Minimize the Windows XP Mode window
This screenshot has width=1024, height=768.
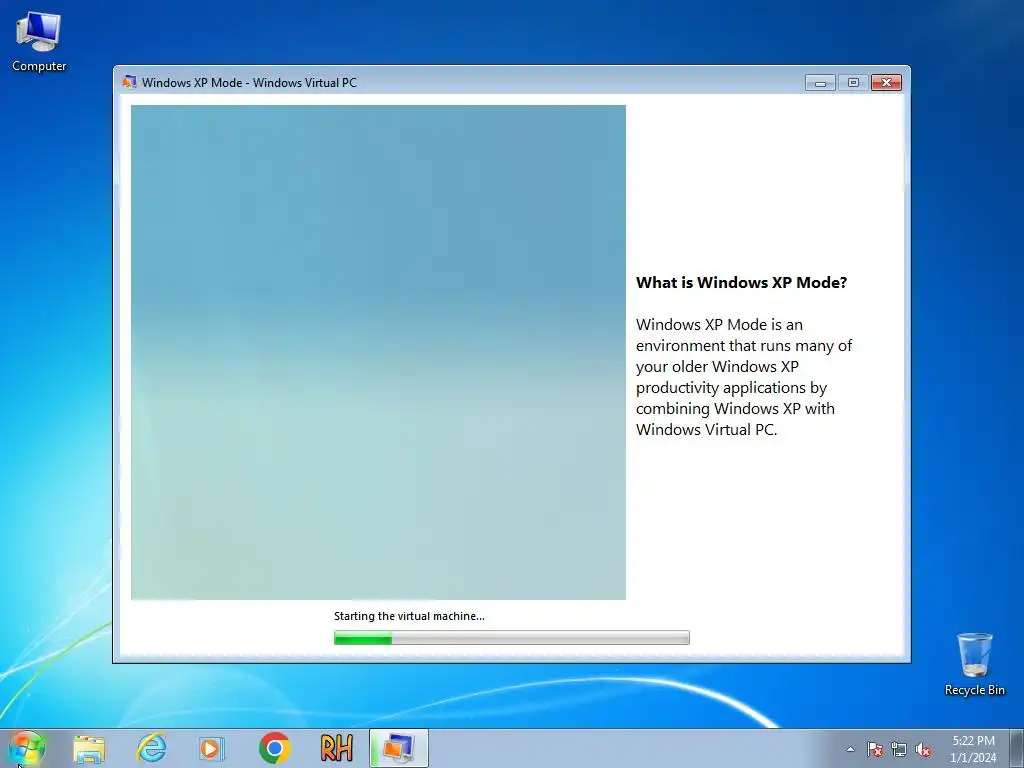[x=820, y=82]
